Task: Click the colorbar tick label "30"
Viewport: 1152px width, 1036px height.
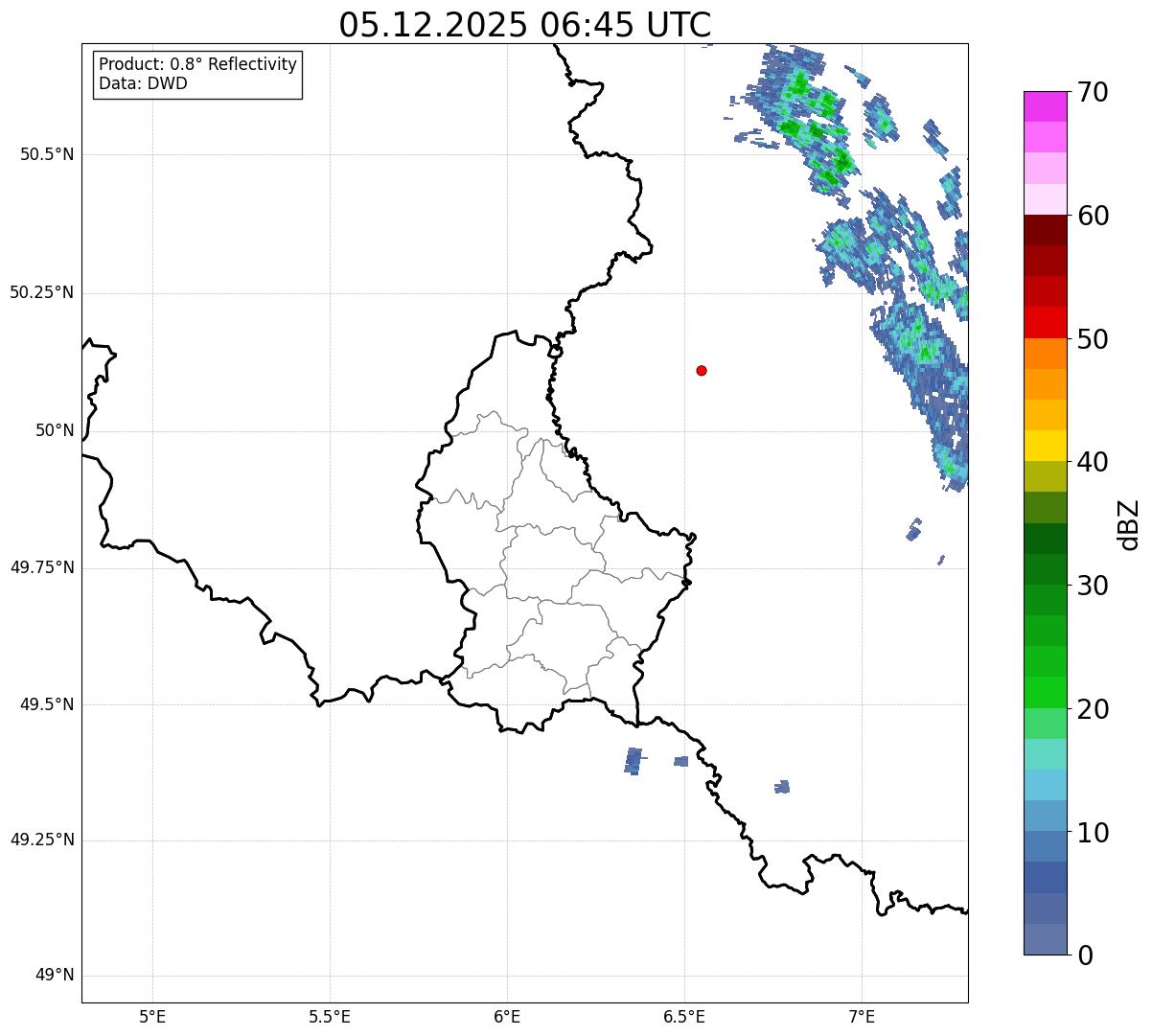Action: click(1092, 586)
